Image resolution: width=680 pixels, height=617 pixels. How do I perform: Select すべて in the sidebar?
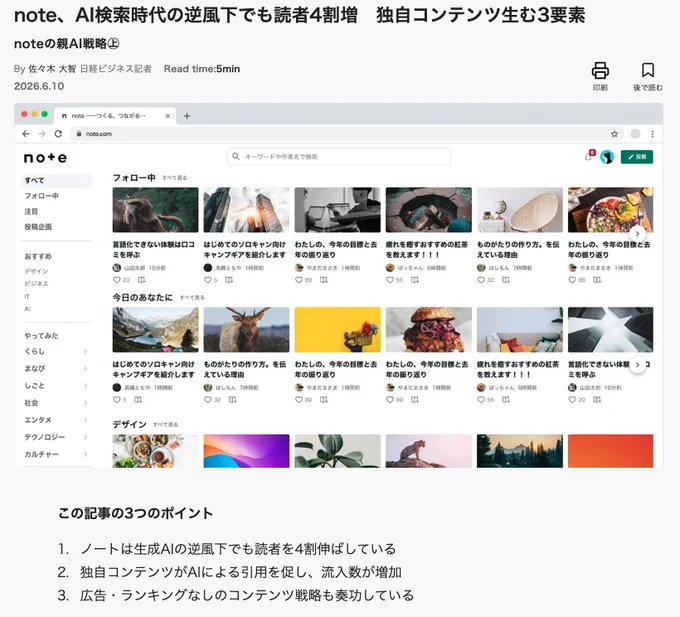click(57, 180)
